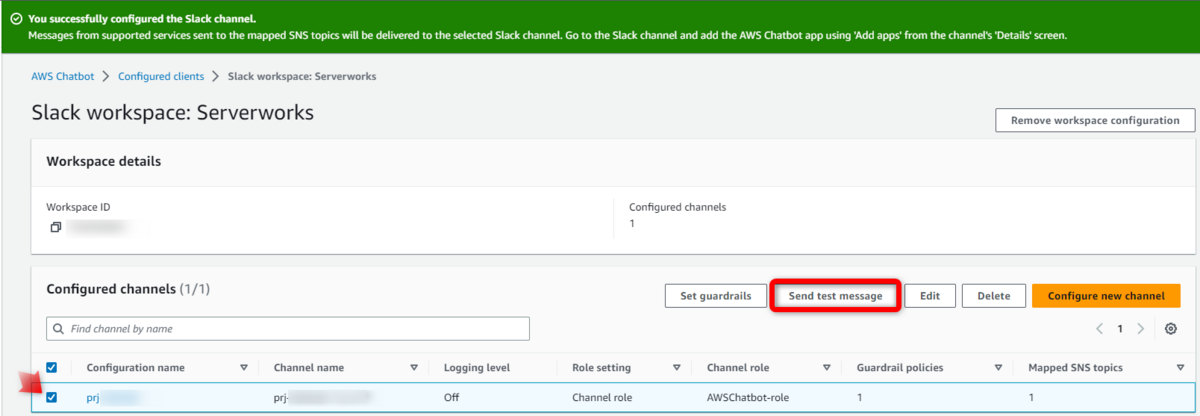Sort by Role setting column
The image size is (1200, 416).
[x=677, y=367]
